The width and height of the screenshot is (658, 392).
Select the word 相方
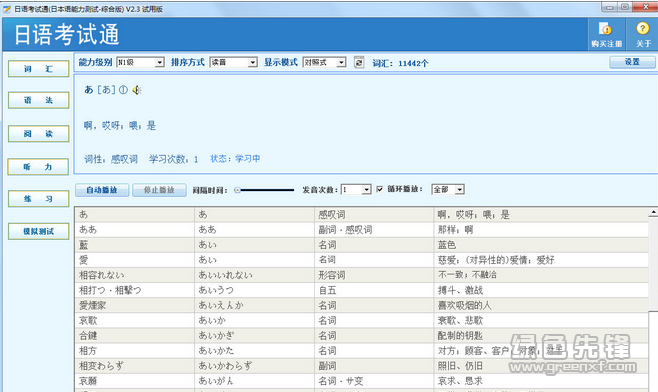88,350
